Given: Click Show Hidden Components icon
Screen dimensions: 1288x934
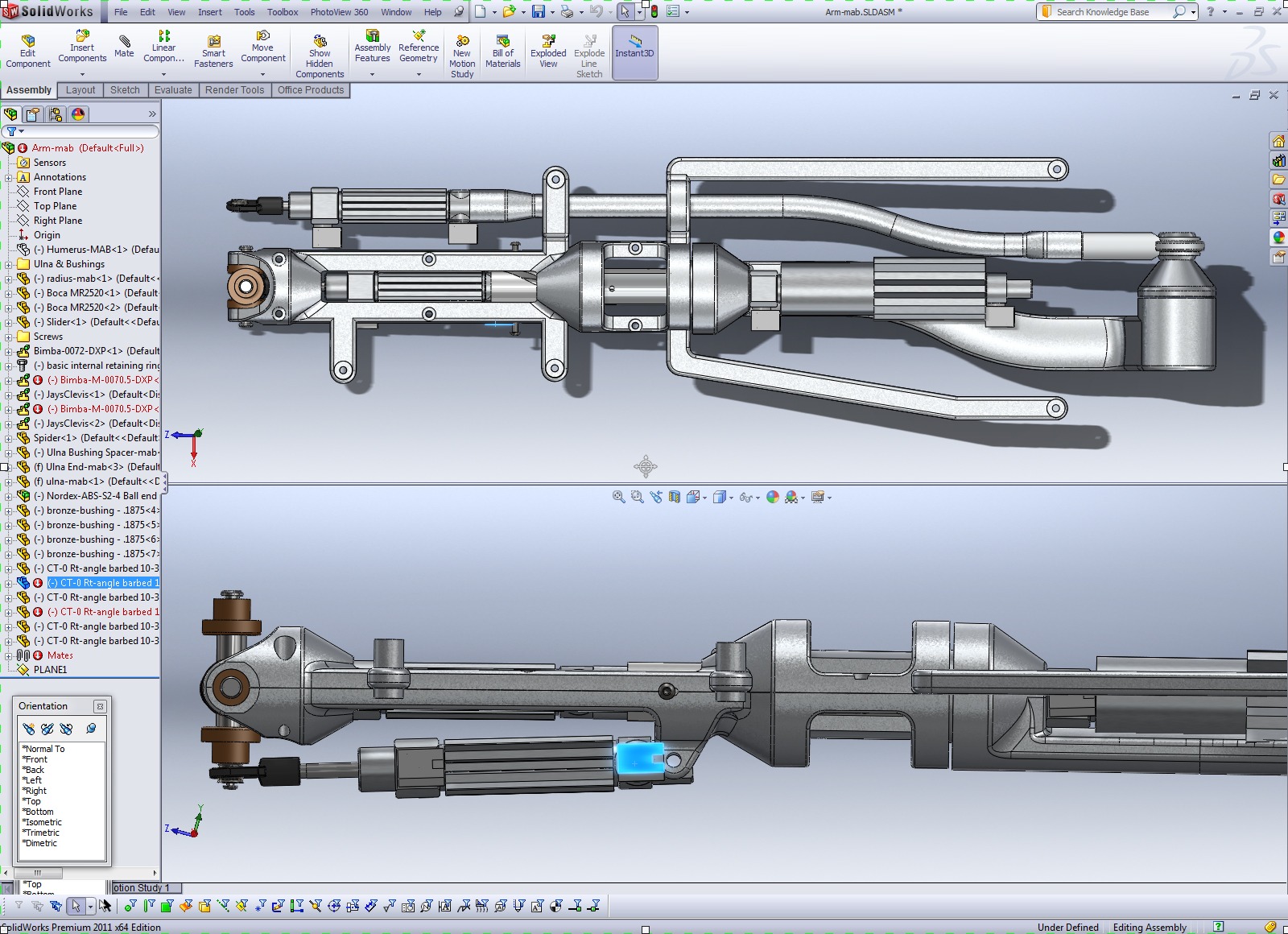Looking at the screenshot, I should click(320, 56).
